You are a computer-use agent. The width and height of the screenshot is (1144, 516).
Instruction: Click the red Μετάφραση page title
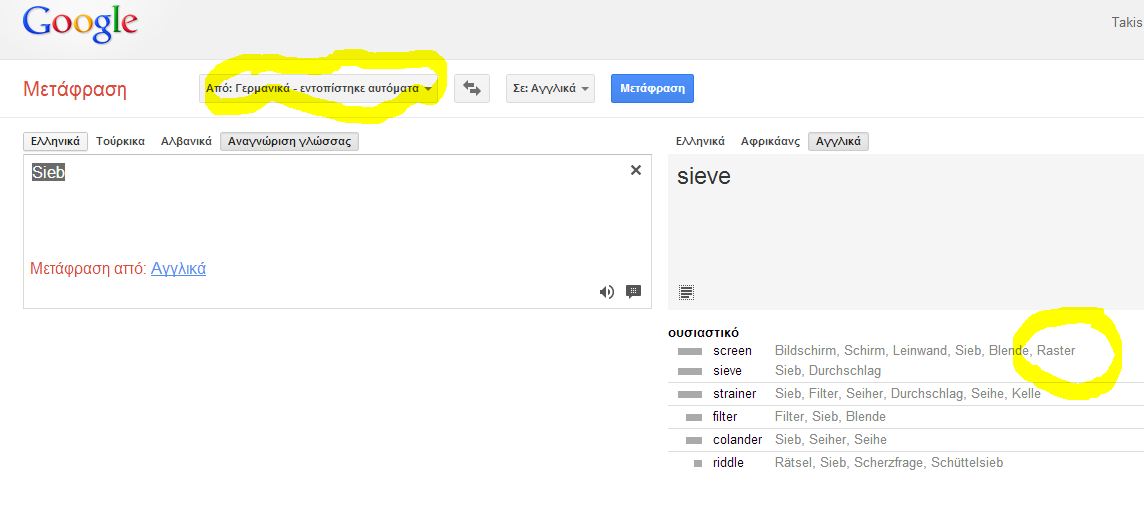pos(74,89)
